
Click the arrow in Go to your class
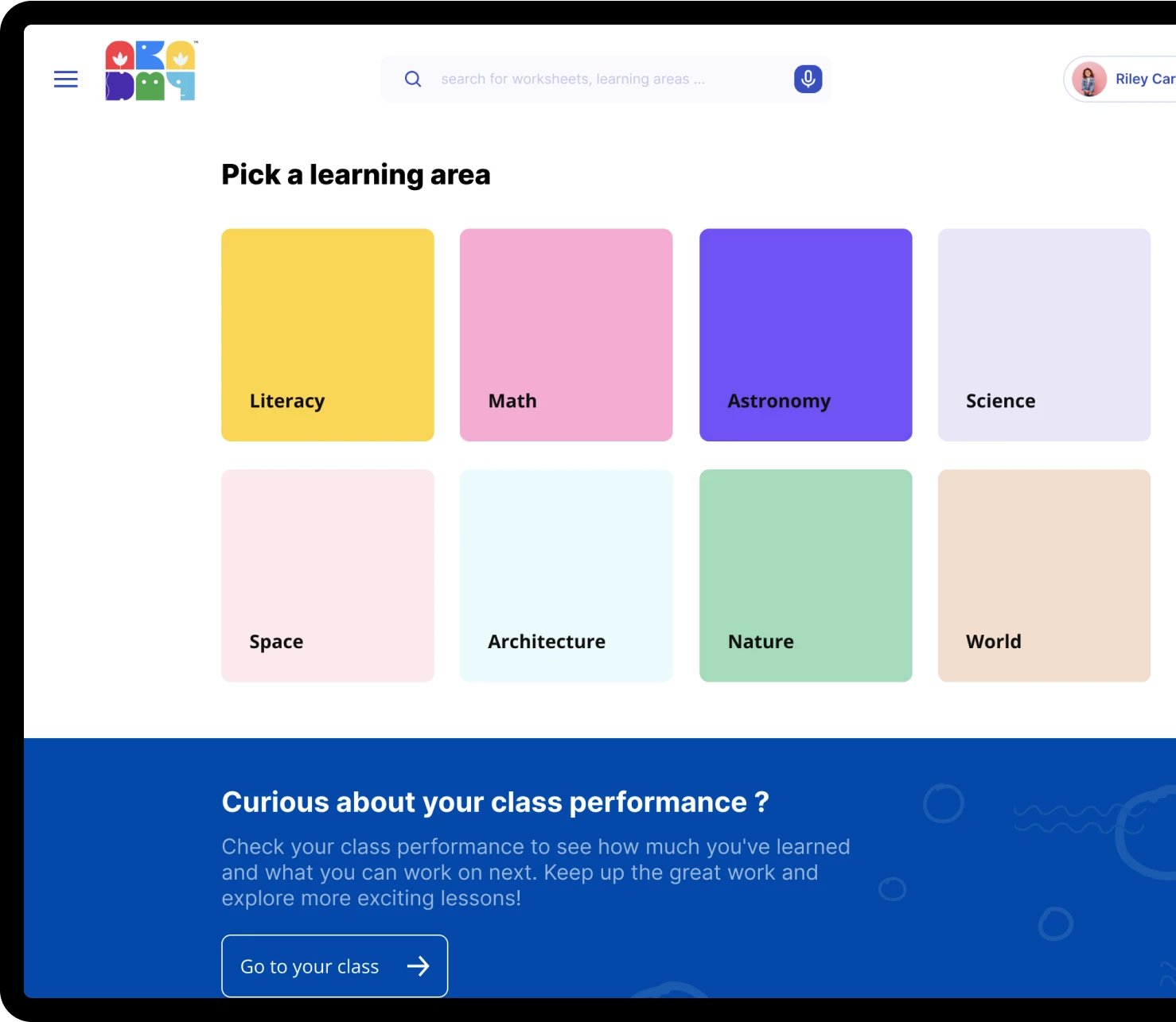418,966
